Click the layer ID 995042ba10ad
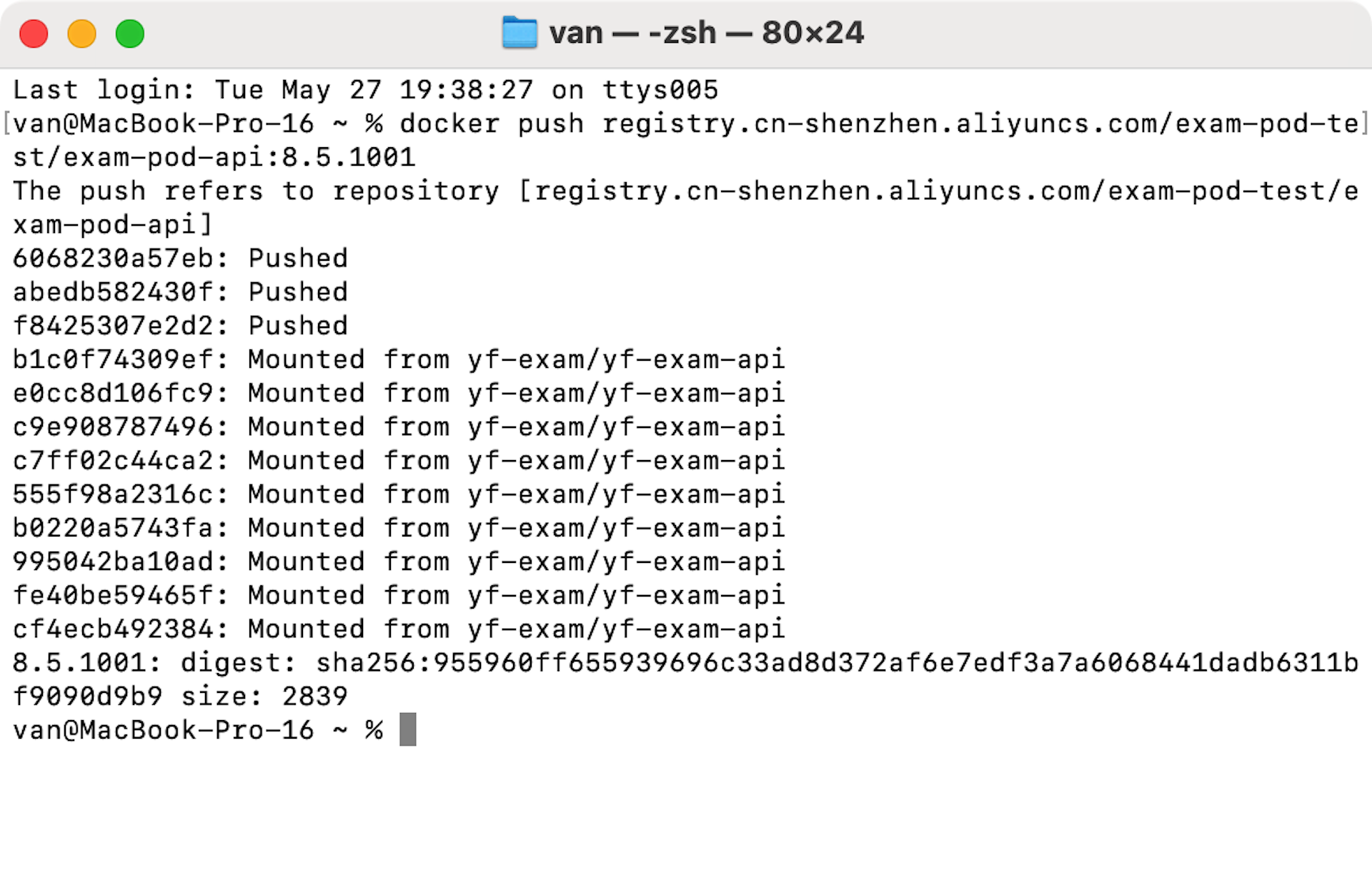Image resolution: width=1372 pixels, height=893 pixels. tap(114, 562)
